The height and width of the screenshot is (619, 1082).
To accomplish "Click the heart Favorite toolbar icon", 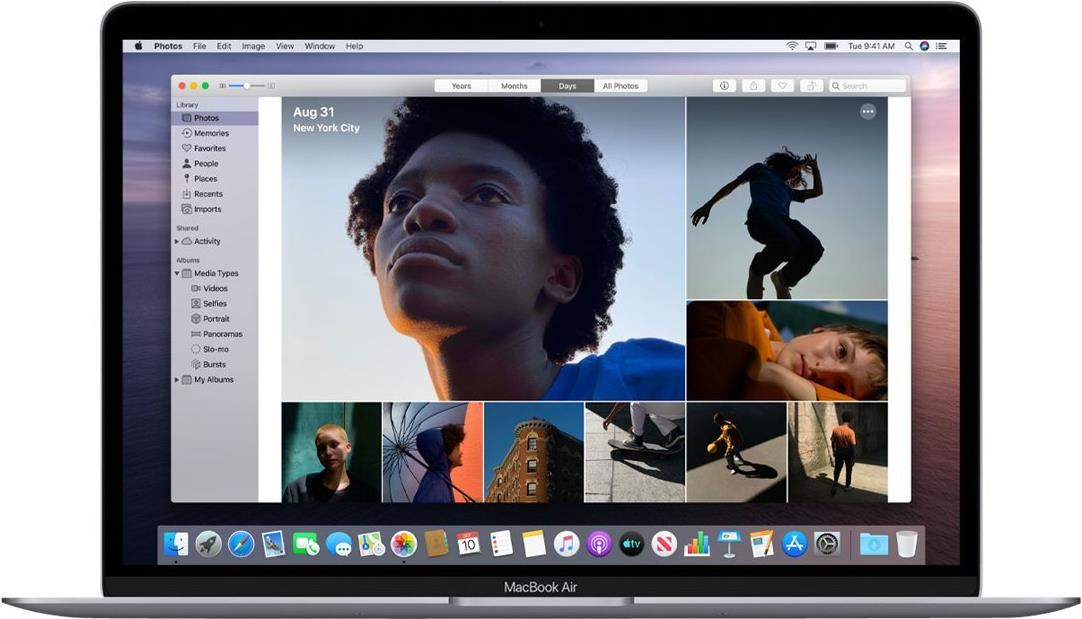I will pos(783,86).
